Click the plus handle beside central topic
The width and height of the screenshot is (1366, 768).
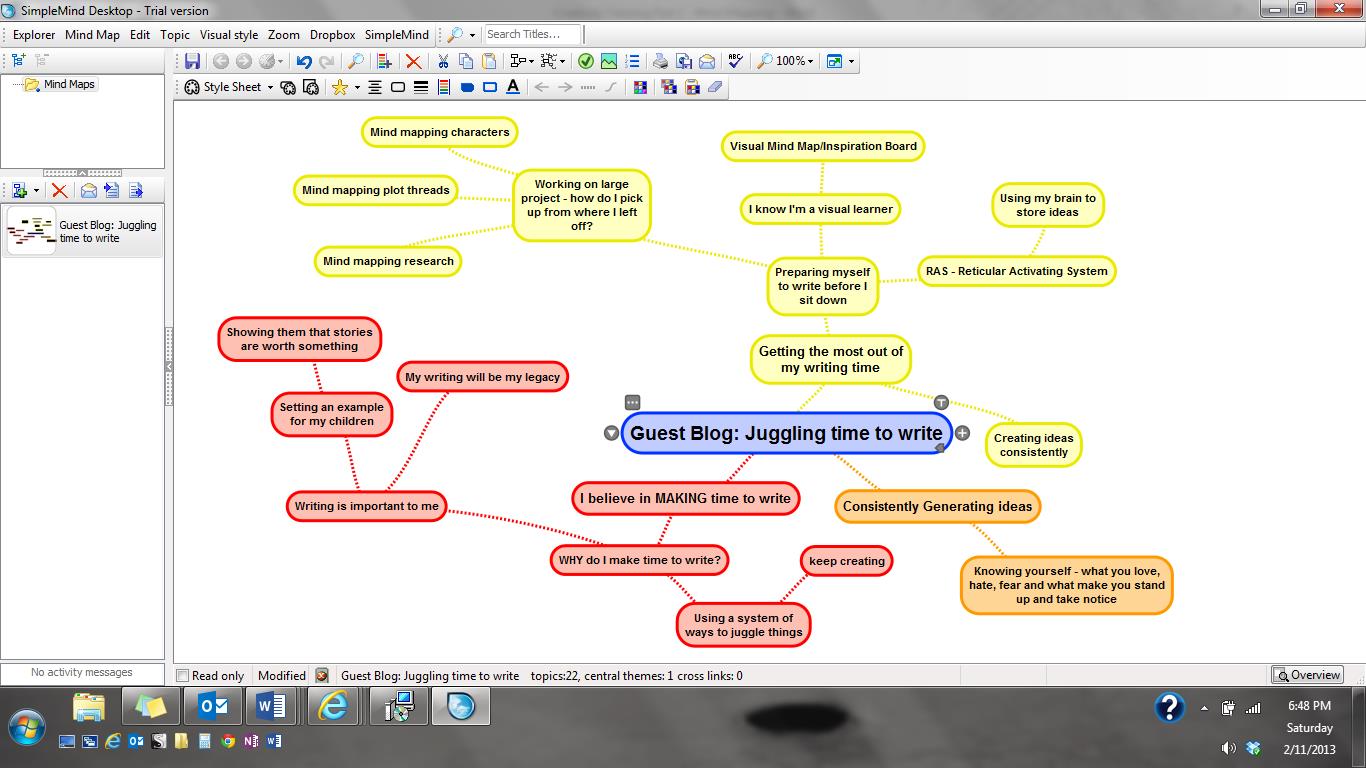click(962, 433)
